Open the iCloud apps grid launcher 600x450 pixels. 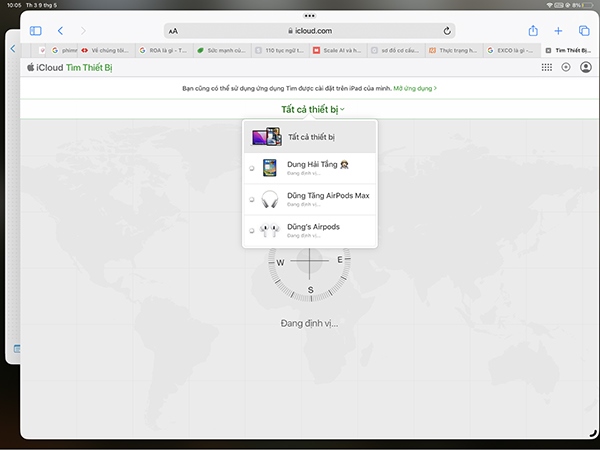546,67
